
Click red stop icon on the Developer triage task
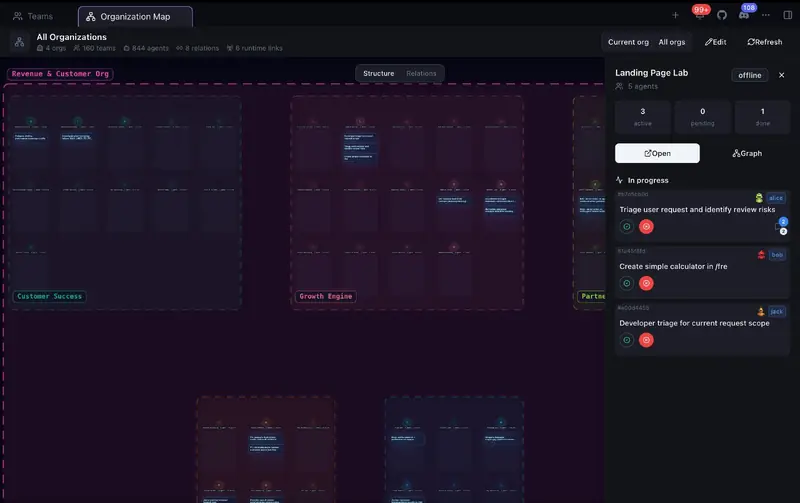coord(646,340)
